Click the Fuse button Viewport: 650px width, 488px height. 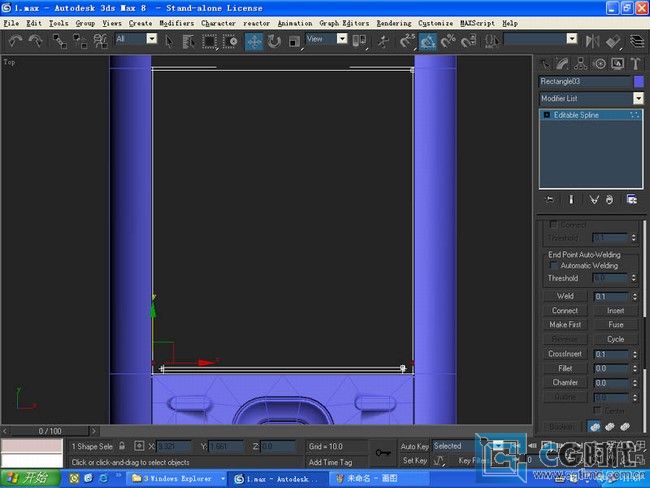616,324
